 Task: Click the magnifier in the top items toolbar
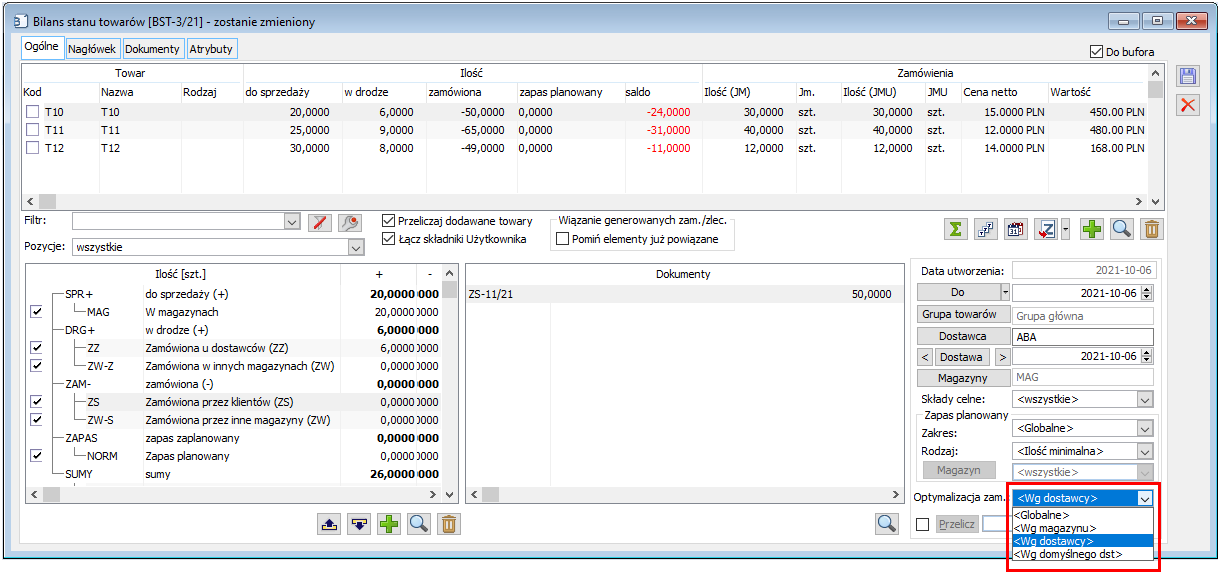[x=1122, y=229]
